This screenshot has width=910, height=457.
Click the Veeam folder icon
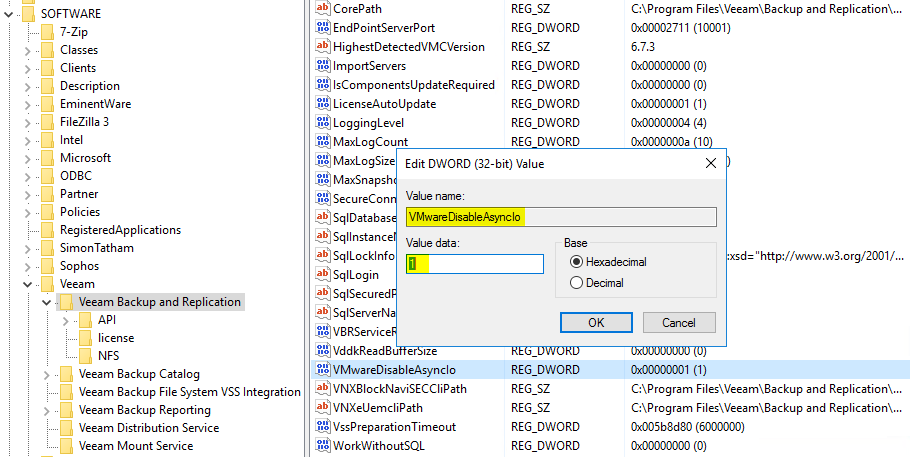click(47, 284)
